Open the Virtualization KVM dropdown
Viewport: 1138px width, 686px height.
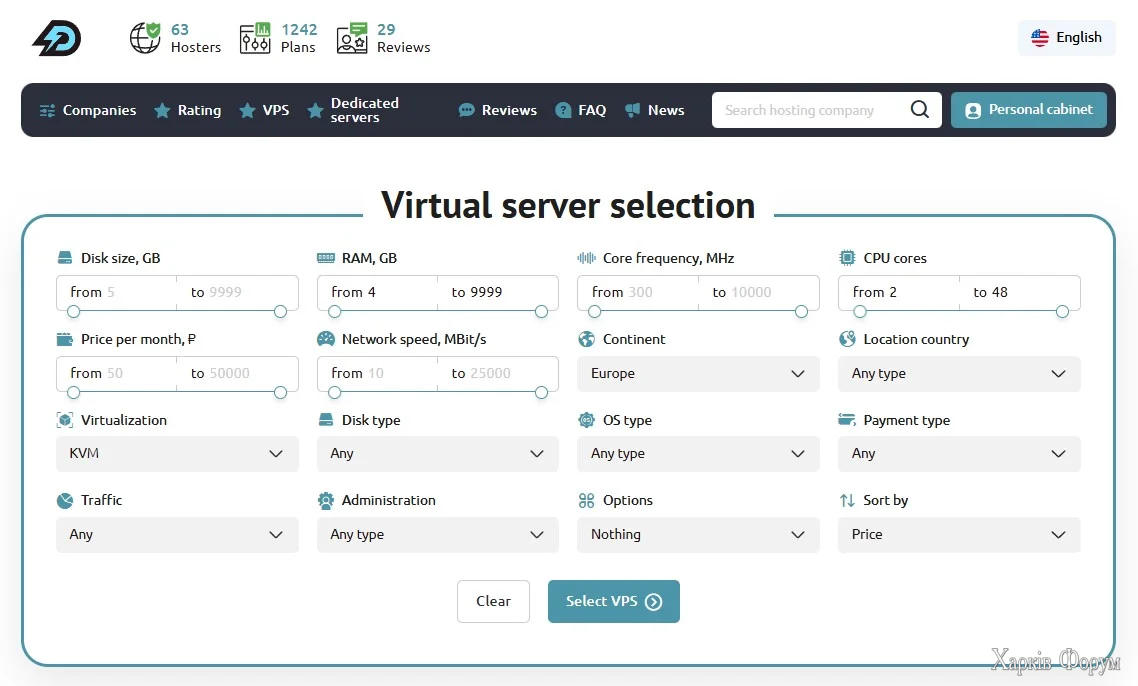pyautogui.click(x=177, y=454)
